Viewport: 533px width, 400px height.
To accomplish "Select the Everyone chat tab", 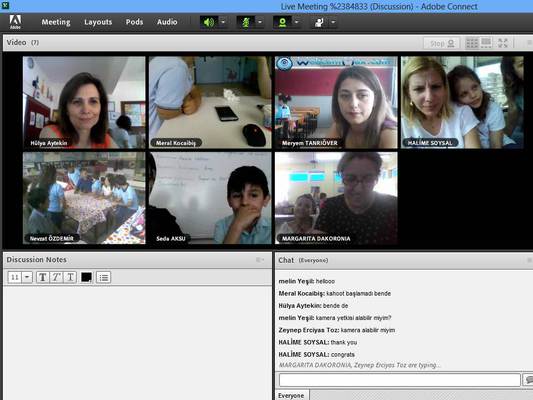I will 291,396.
